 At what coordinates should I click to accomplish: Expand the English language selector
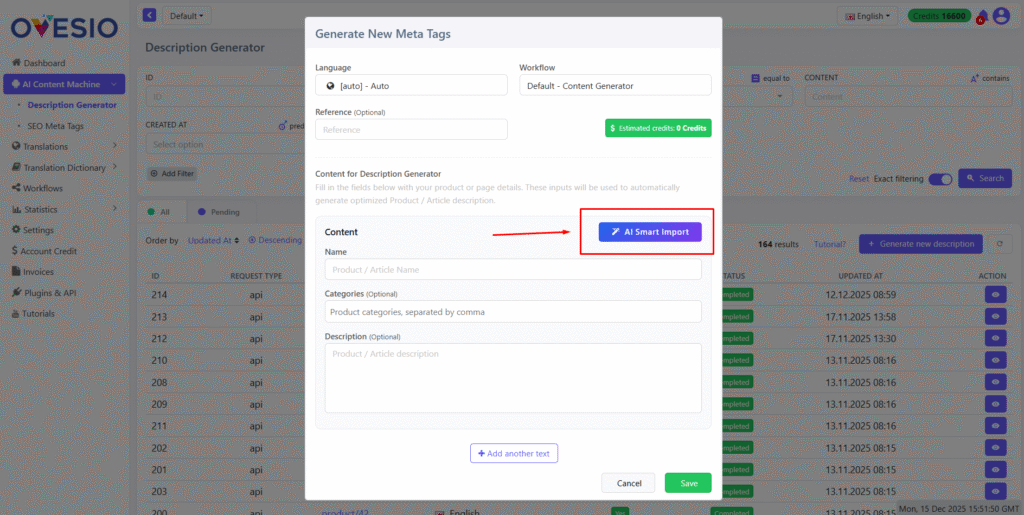click(x=868, y=16)
